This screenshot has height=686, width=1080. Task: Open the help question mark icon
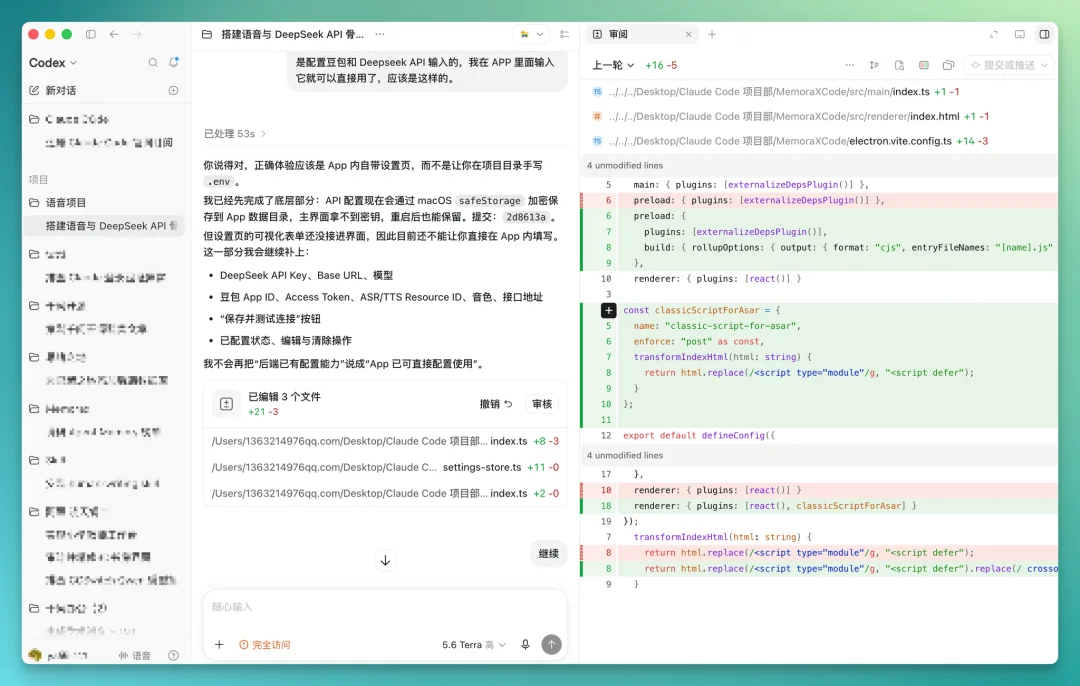(x=174, y=656)
